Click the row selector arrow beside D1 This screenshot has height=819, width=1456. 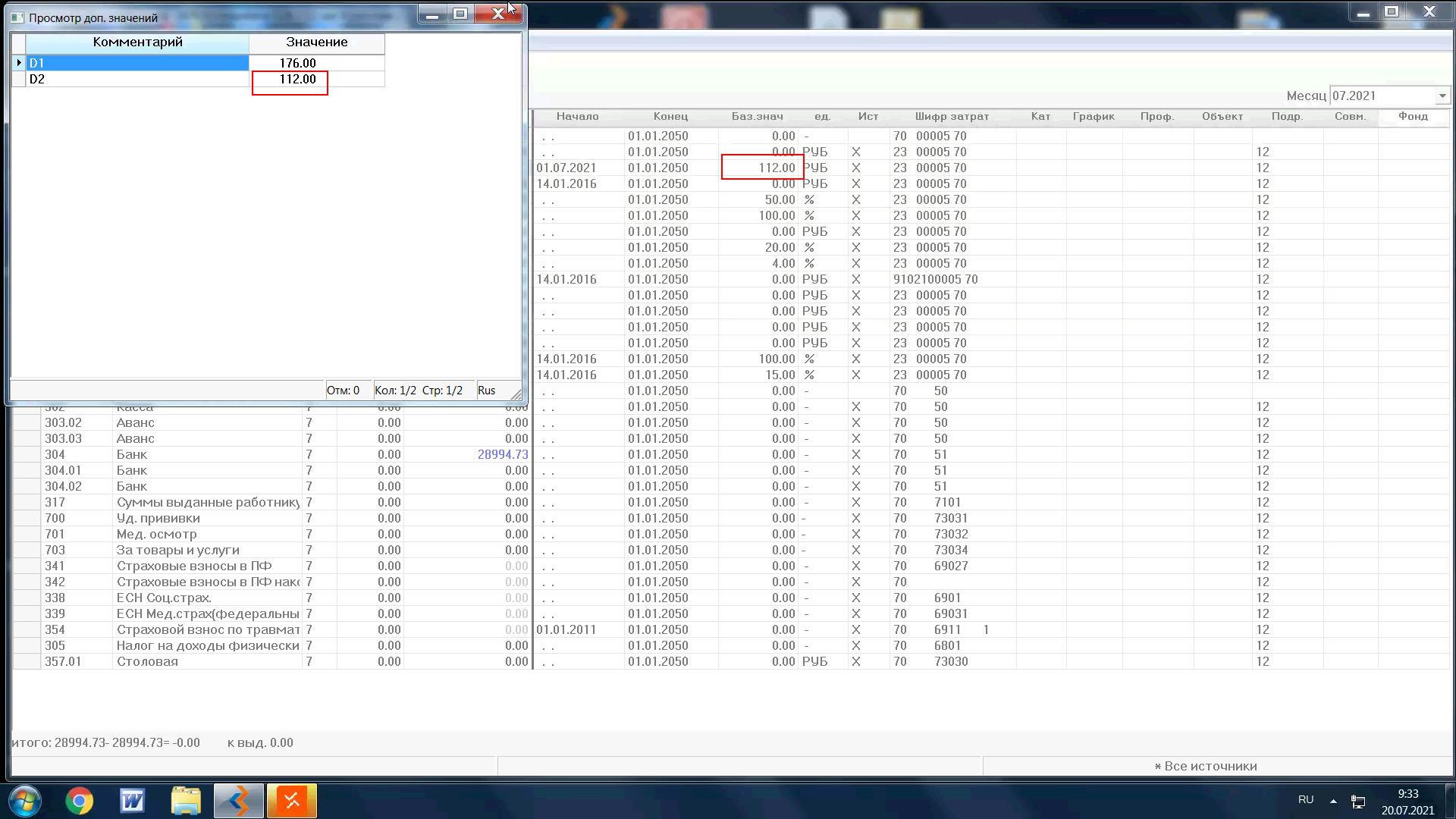(18, 63)
